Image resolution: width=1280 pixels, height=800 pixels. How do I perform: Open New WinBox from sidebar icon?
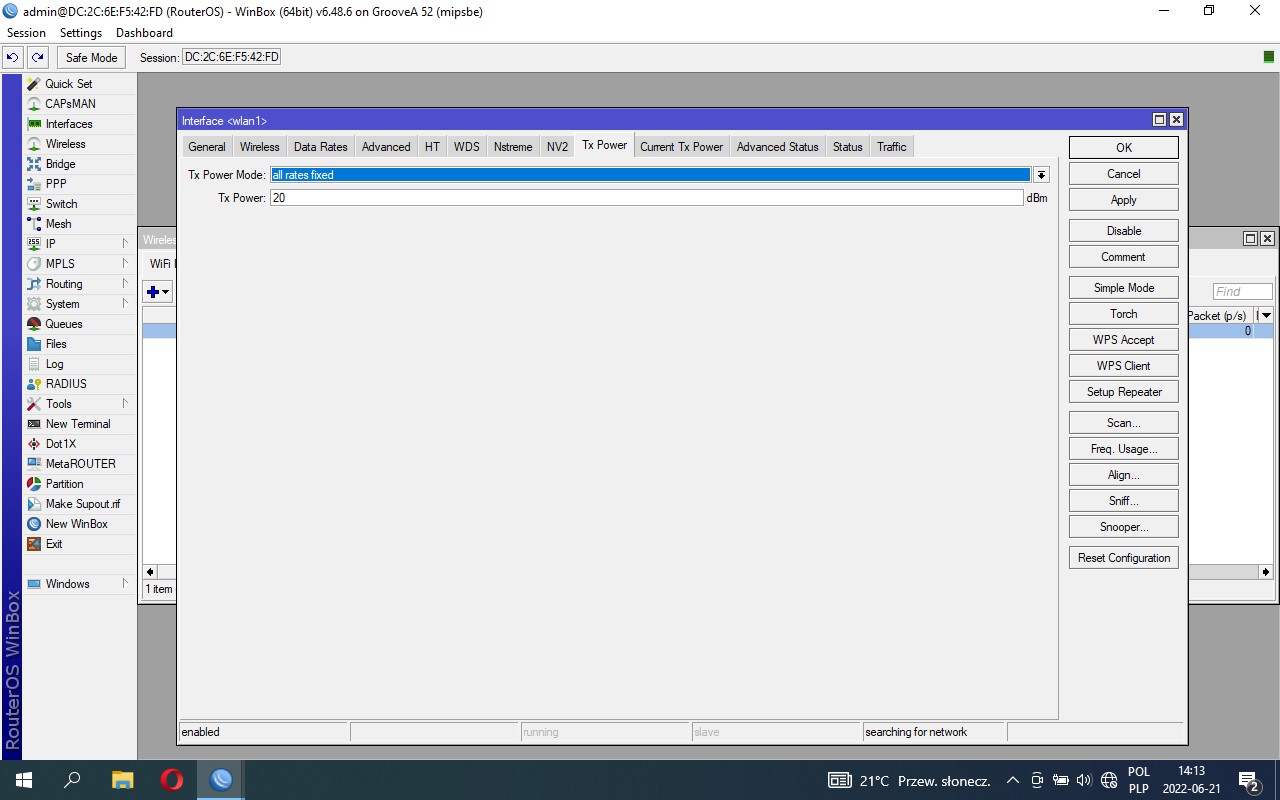pyautogui.click(x=34, y=524)
